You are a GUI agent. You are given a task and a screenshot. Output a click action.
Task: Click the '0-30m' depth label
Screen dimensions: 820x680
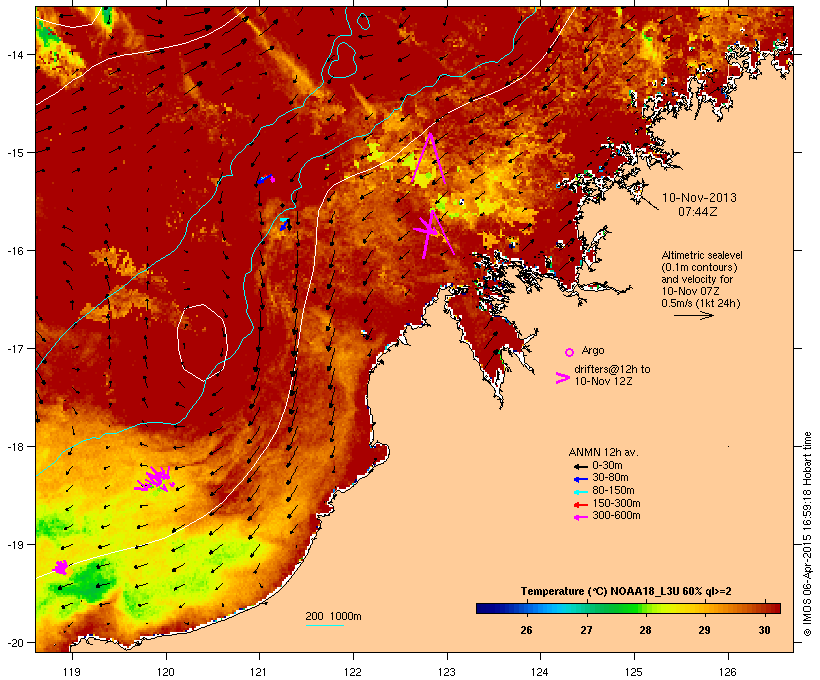click(x=607, y=466)
